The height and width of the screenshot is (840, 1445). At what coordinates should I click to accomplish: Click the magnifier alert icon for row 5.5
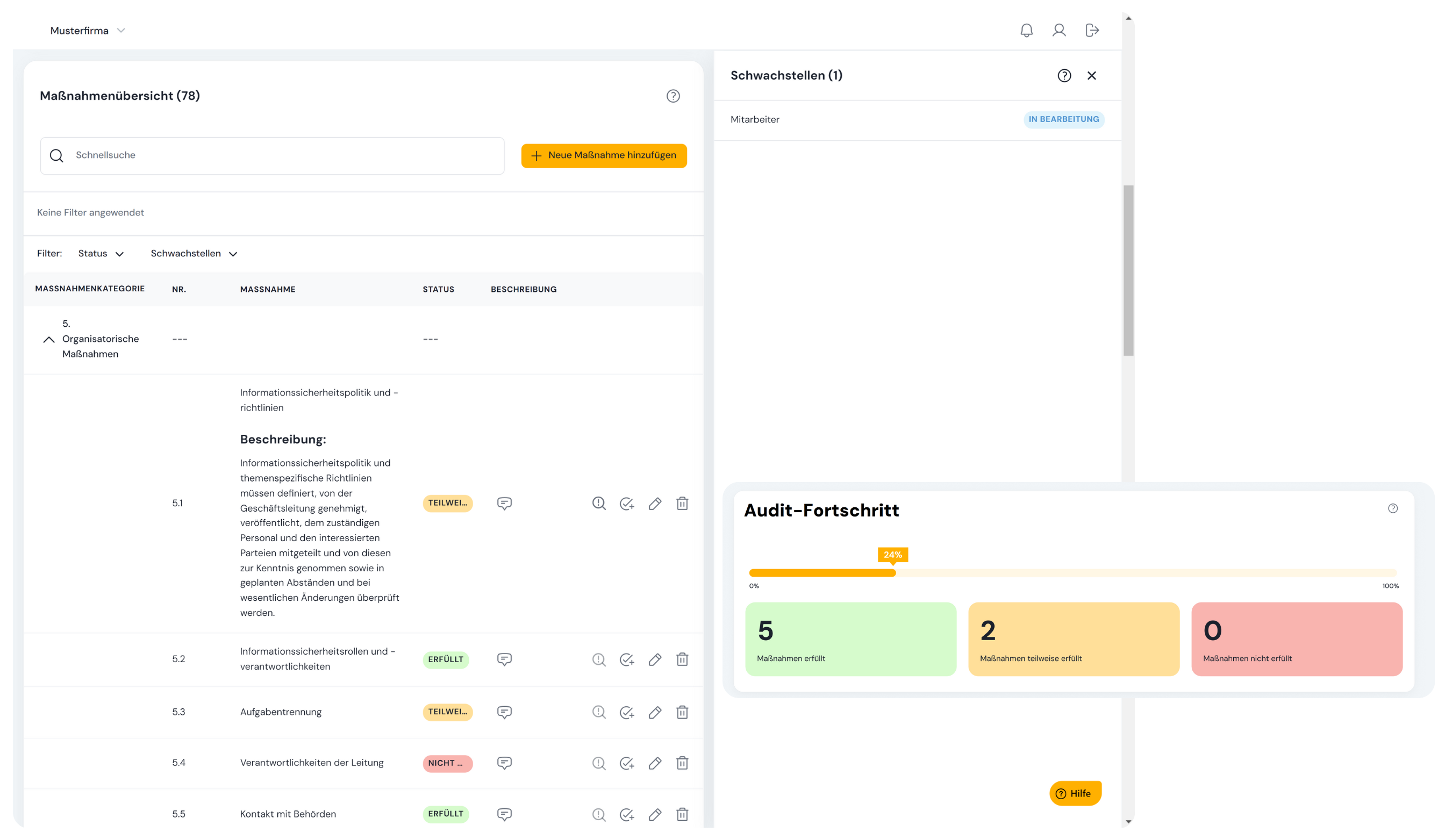point(599,814)
